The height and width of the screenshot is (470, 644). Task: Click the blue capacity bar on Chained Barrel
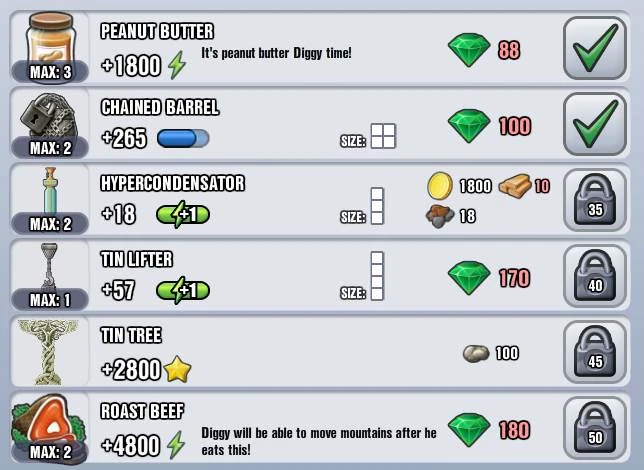tap(183, 138)
